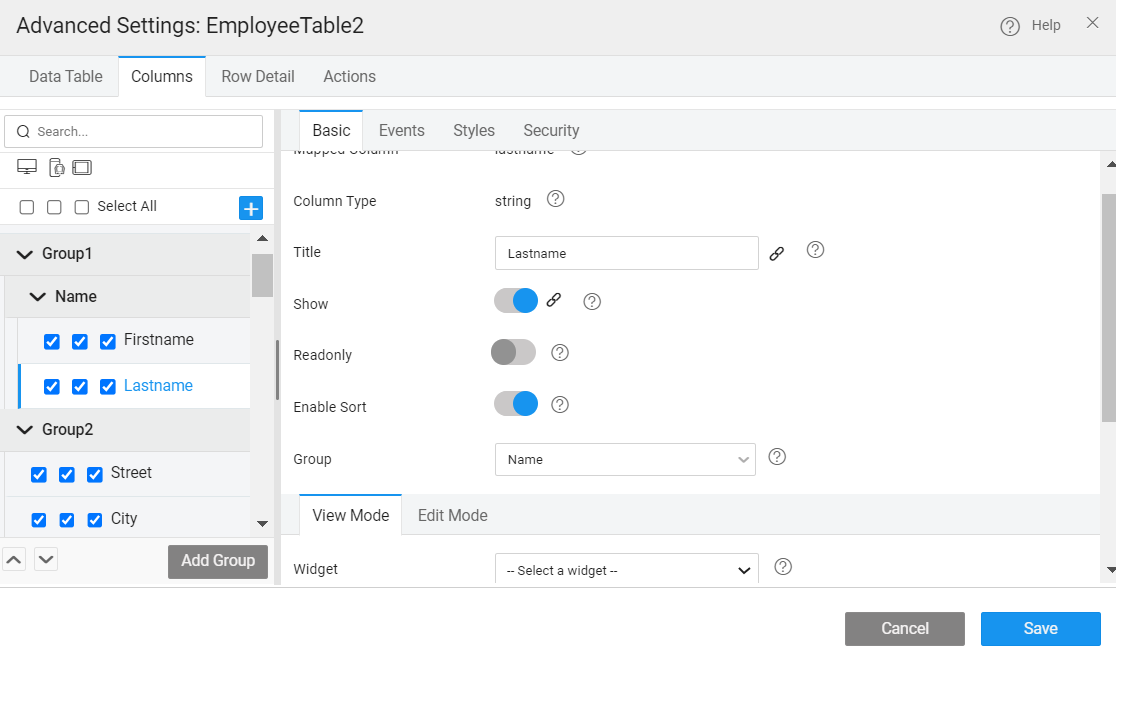This screenshot has height=717, width=1148.
Task: Click the Save button
Action: [1040, 629]
